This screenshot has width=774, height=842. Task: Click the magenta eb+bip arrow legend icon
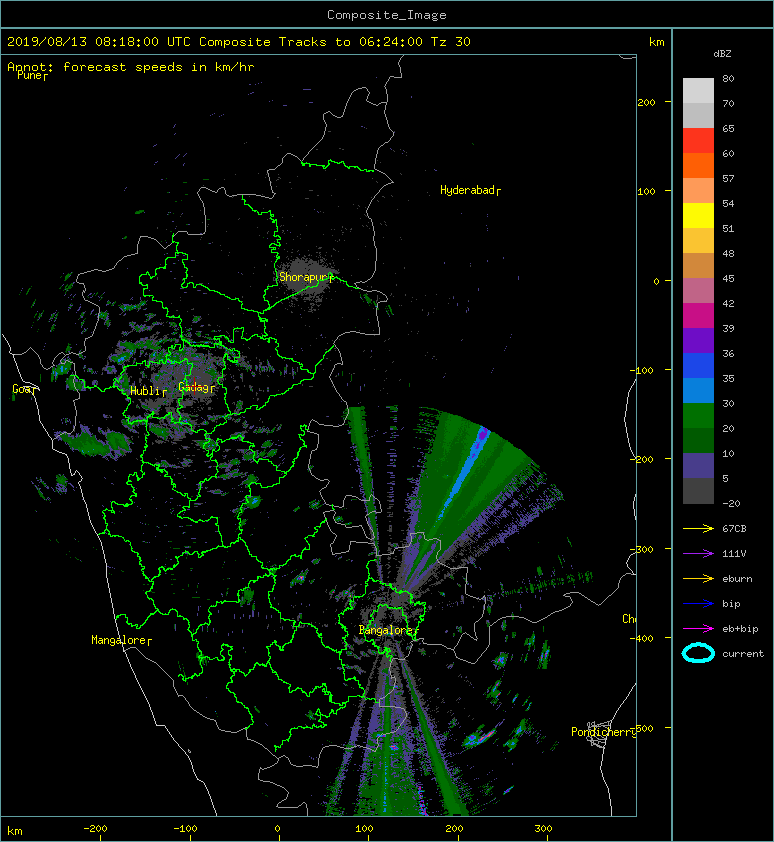(x=698, y=628)
